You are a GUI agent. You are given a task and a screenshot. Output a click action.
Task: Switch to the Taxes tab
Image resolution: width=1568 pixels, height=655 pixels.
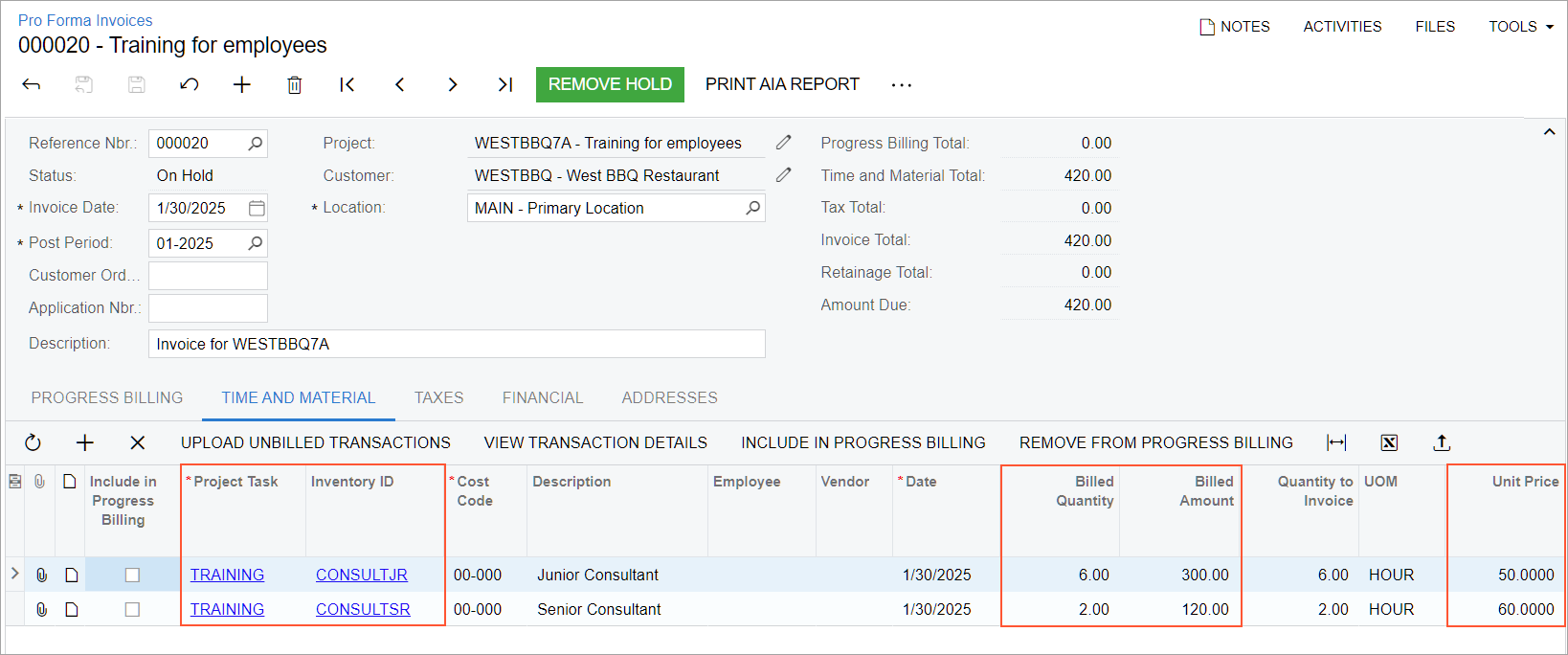point(438,397)
